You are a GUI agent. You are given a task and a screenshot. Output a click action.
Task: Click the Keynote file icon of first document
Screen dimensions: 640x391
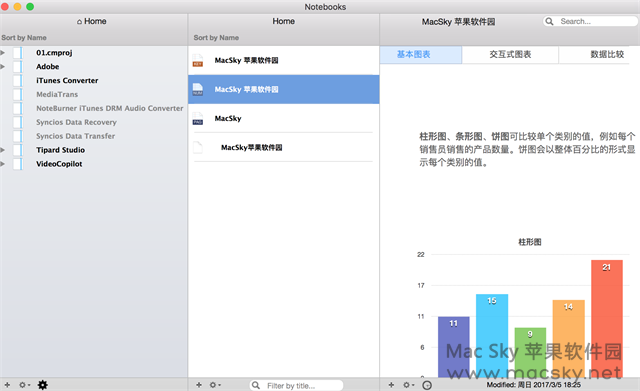[x=198, y=60]
